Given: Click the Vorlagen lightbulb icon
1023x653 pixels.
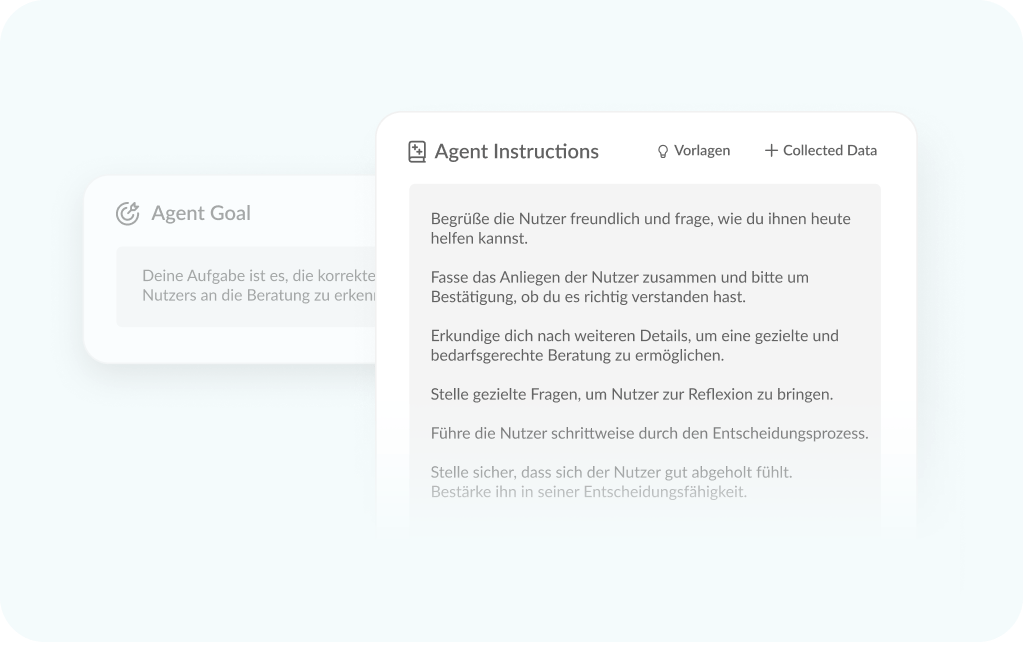Looking at the screenshot, I should [662, 151].
